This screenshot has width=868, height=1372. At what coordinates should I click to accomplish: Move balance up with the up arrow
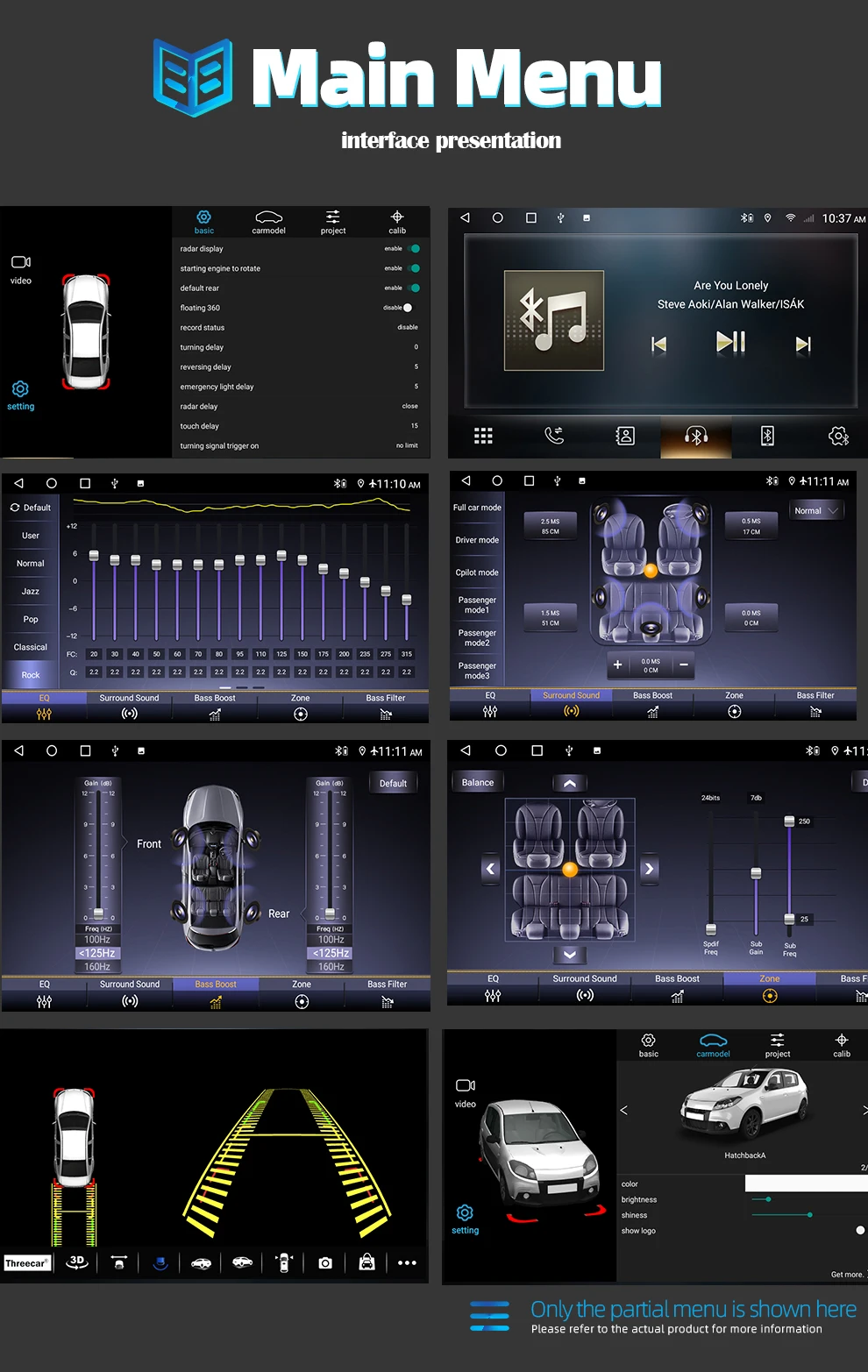click(x=570, y=783)
